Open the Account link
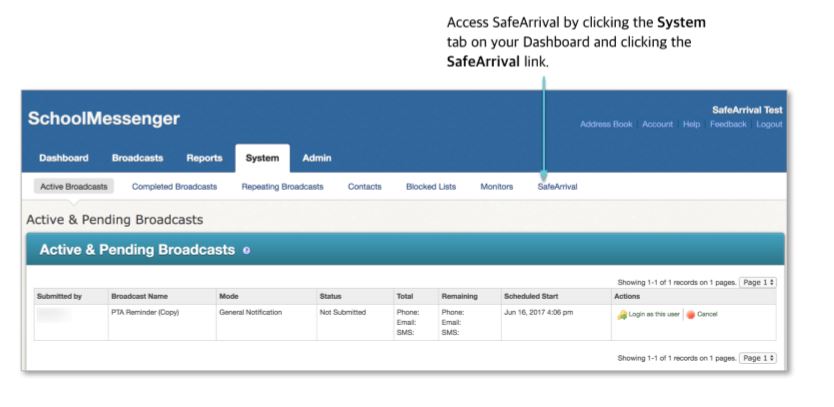Screen dimensions: 834x407 pos(657,124)
